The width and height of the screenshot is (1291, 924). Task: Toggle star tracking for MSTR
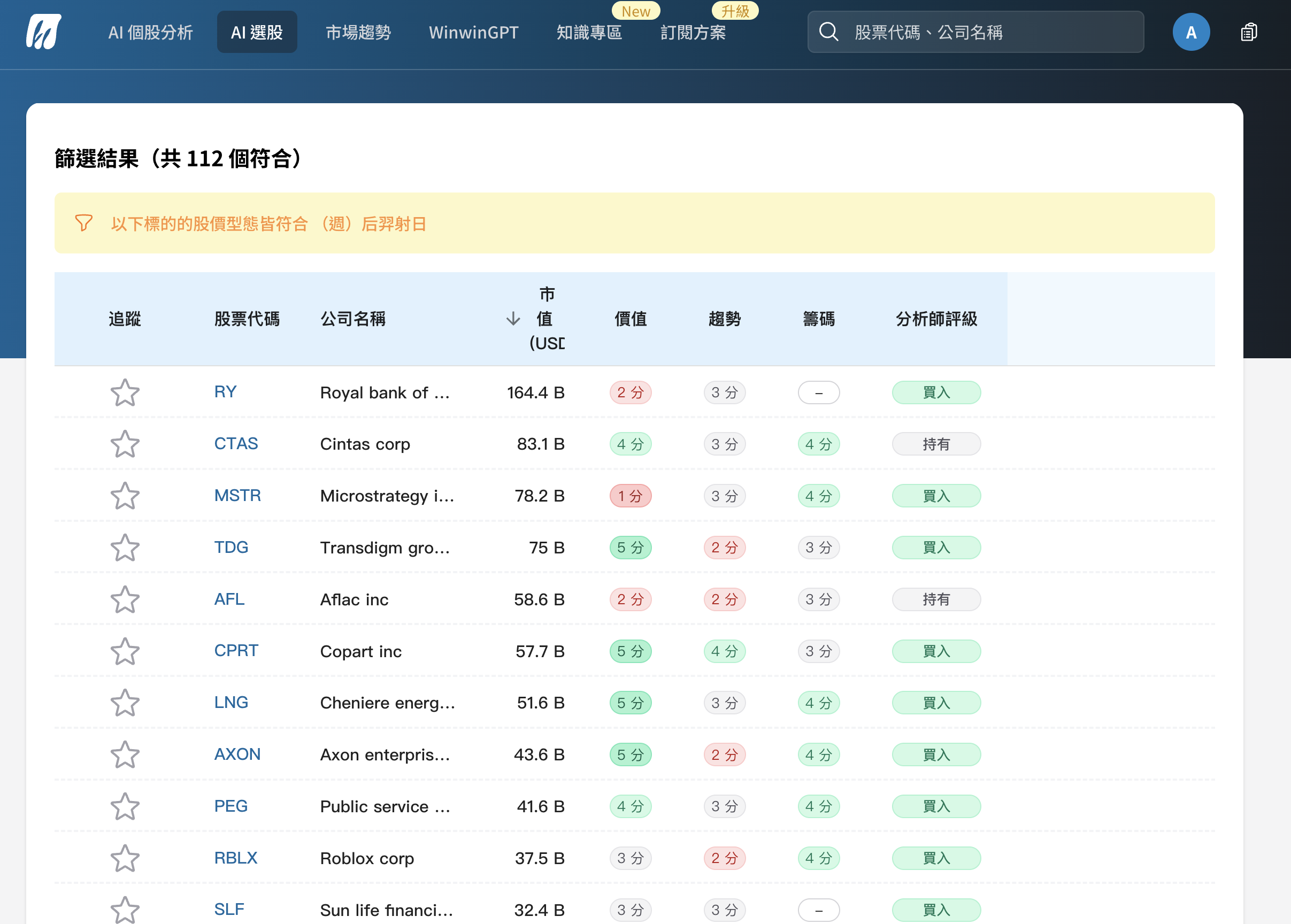click(125, 496)
